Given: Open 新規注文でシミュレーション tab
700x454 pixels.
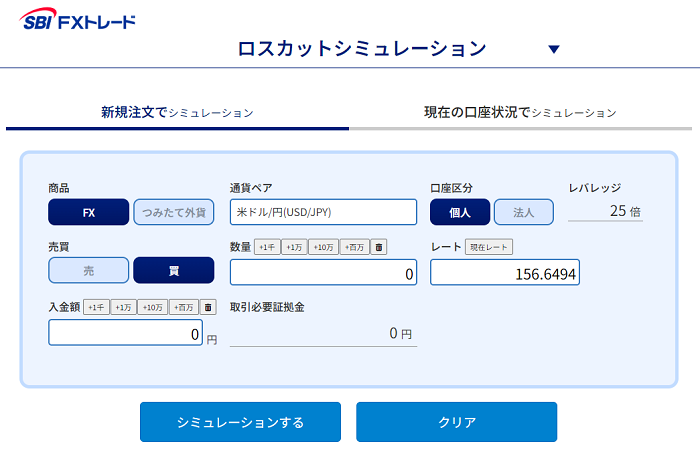Looking at the screenshot, I should tap(177, 112).
